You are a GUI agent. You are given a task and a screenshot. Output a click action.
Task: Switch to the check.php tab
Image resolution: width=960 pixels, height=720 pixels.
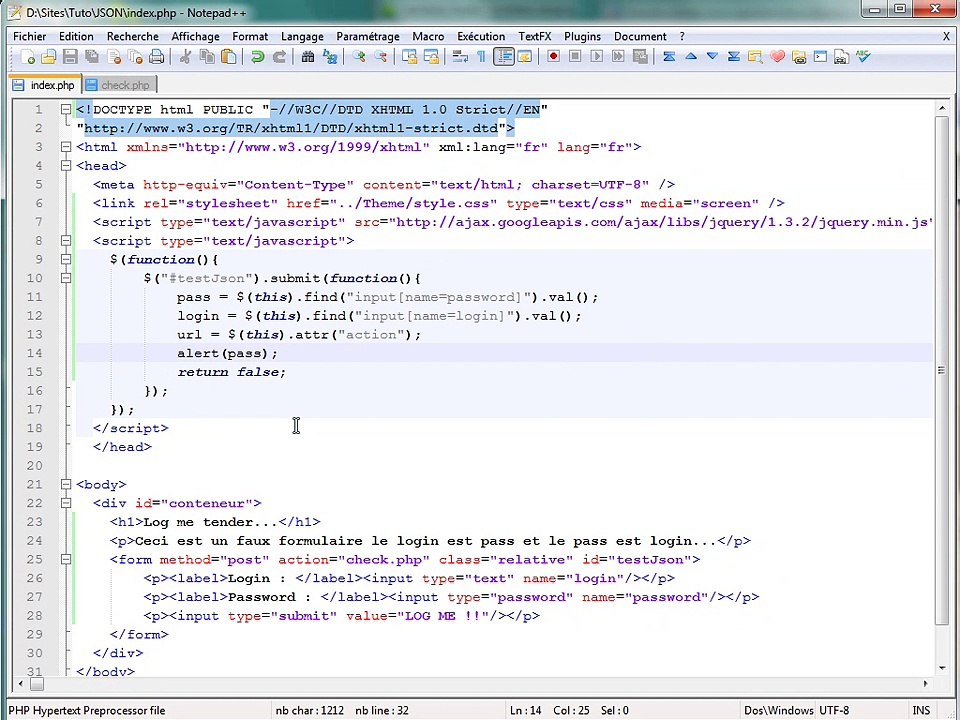119,85
